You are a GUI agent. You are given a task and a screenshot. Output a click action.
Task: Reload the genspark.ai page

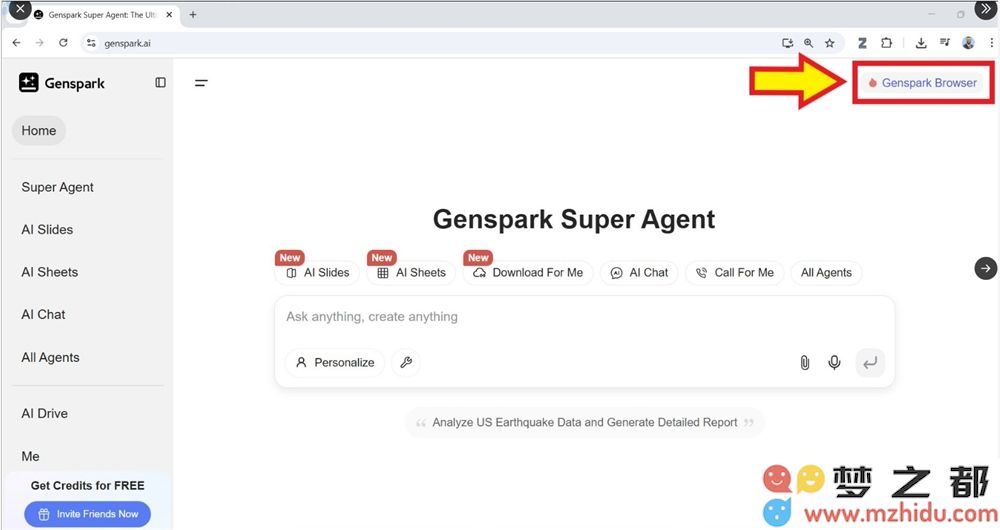click(x=63, y=43)
